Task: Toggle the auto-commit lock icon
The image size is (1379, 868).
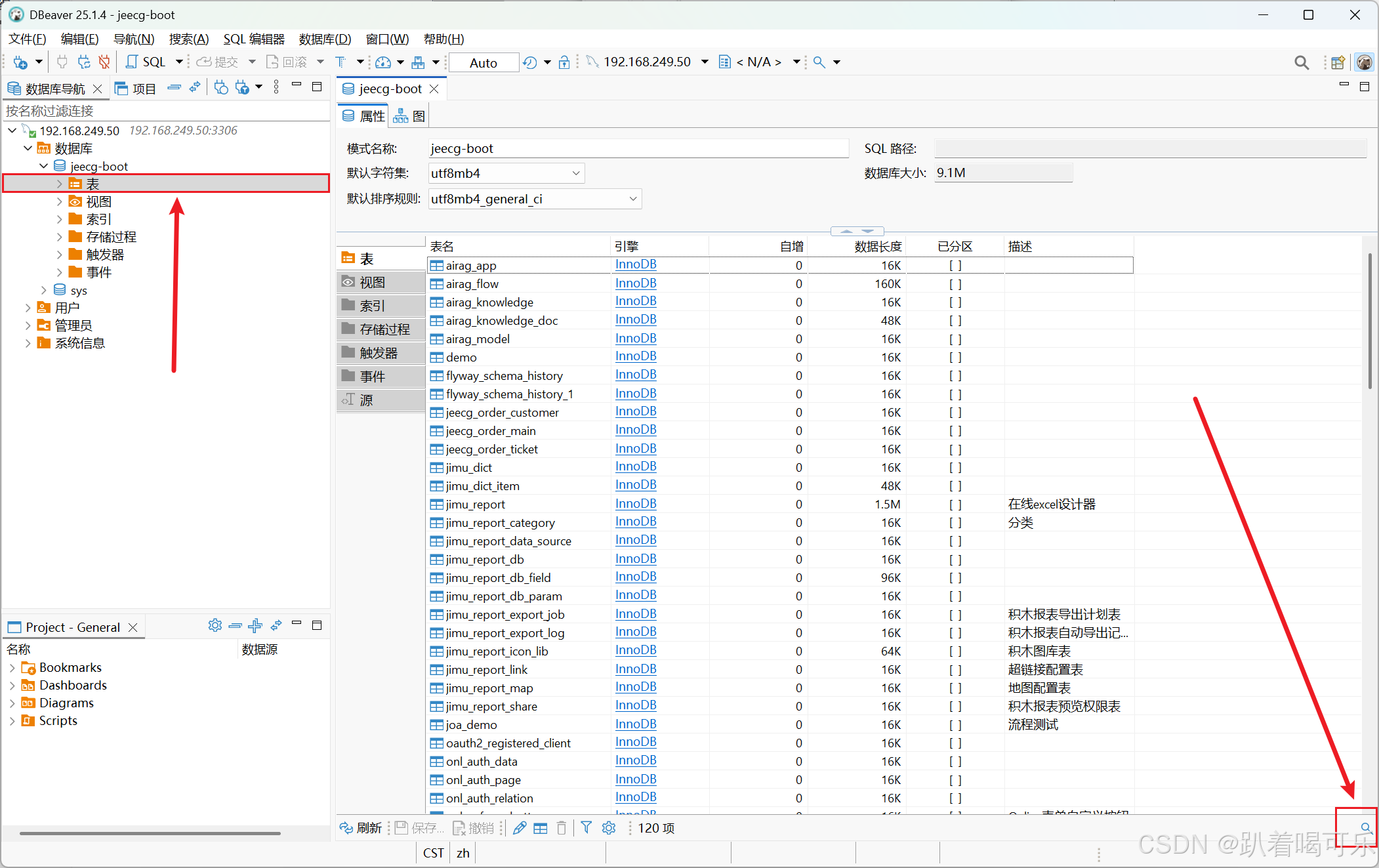Action: point(564,62)
